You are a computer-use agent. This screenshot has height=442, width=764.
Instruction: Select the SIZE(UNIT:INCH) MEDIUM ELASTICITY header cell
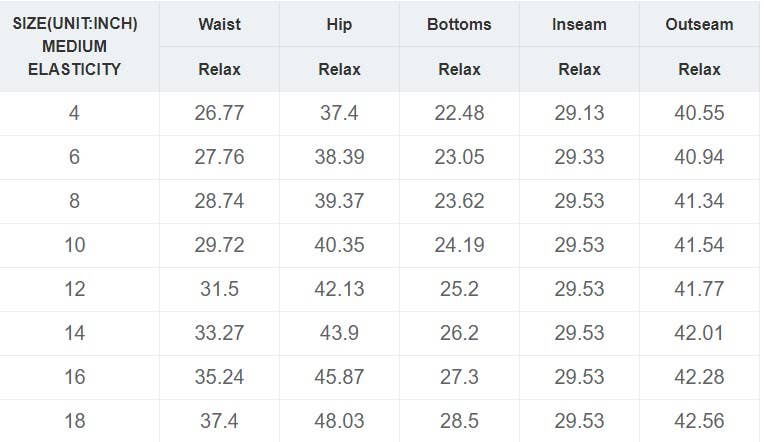tap(75, 46)
